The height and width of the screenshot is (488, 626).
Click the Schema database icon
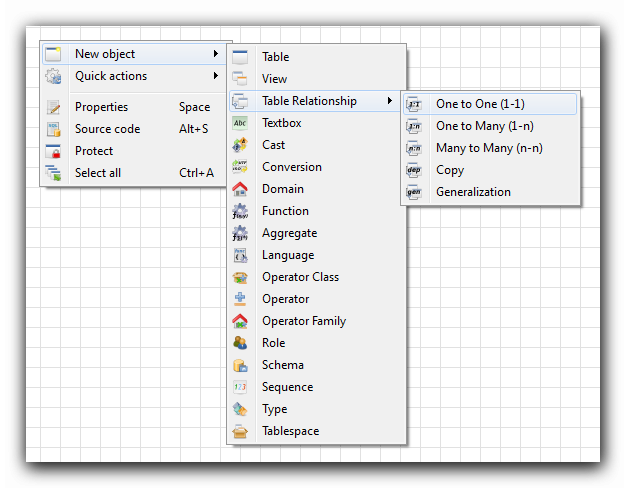[x=240, y=365]
